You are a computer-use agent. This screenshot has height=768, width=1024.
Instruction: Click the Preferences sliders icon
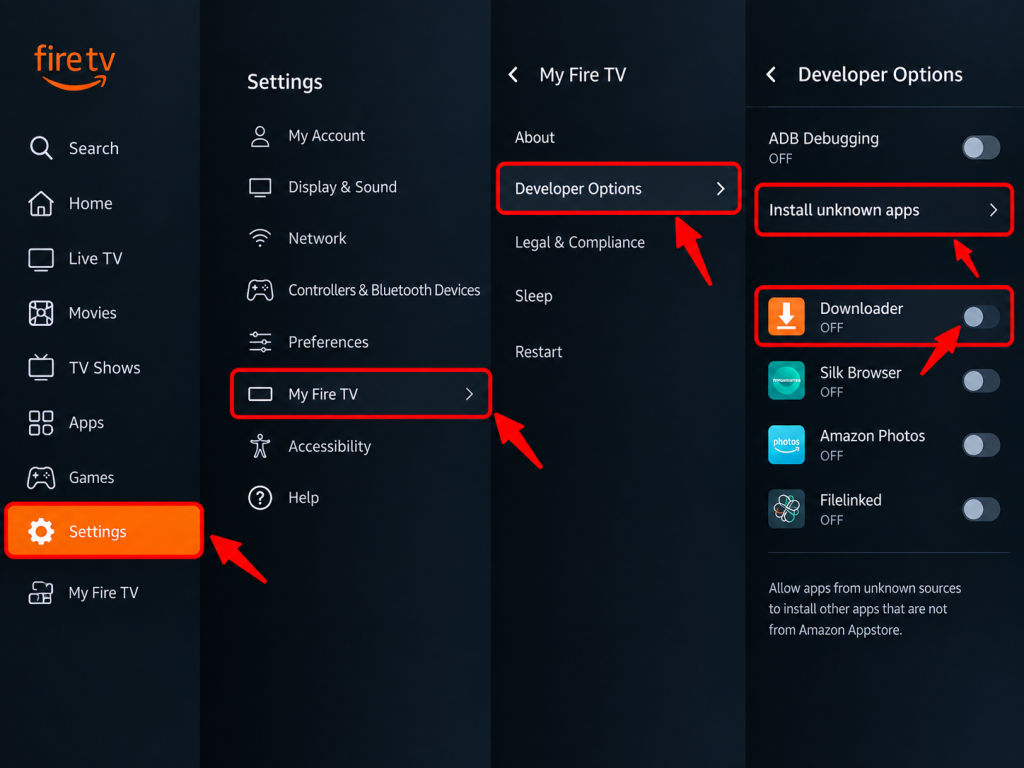(260, 342)
